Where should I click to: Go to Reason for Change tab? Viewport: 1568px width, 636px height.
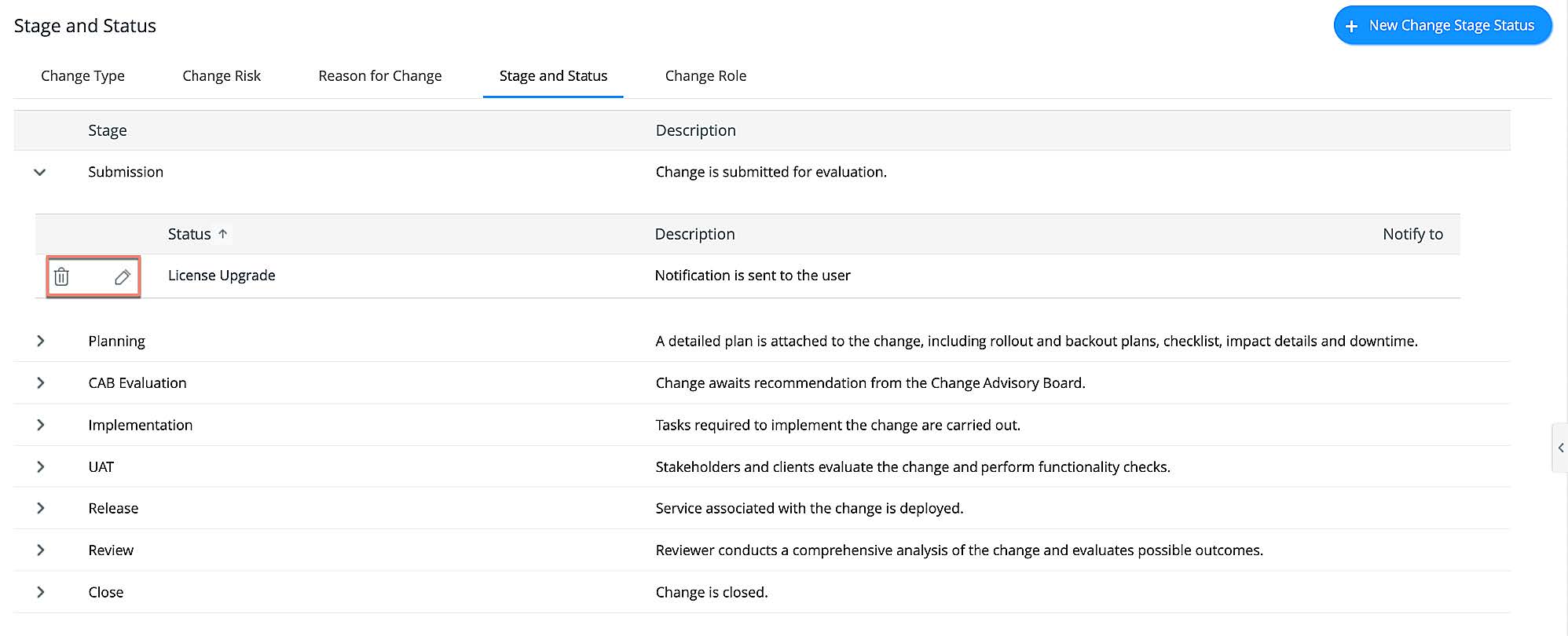[379, 76]
